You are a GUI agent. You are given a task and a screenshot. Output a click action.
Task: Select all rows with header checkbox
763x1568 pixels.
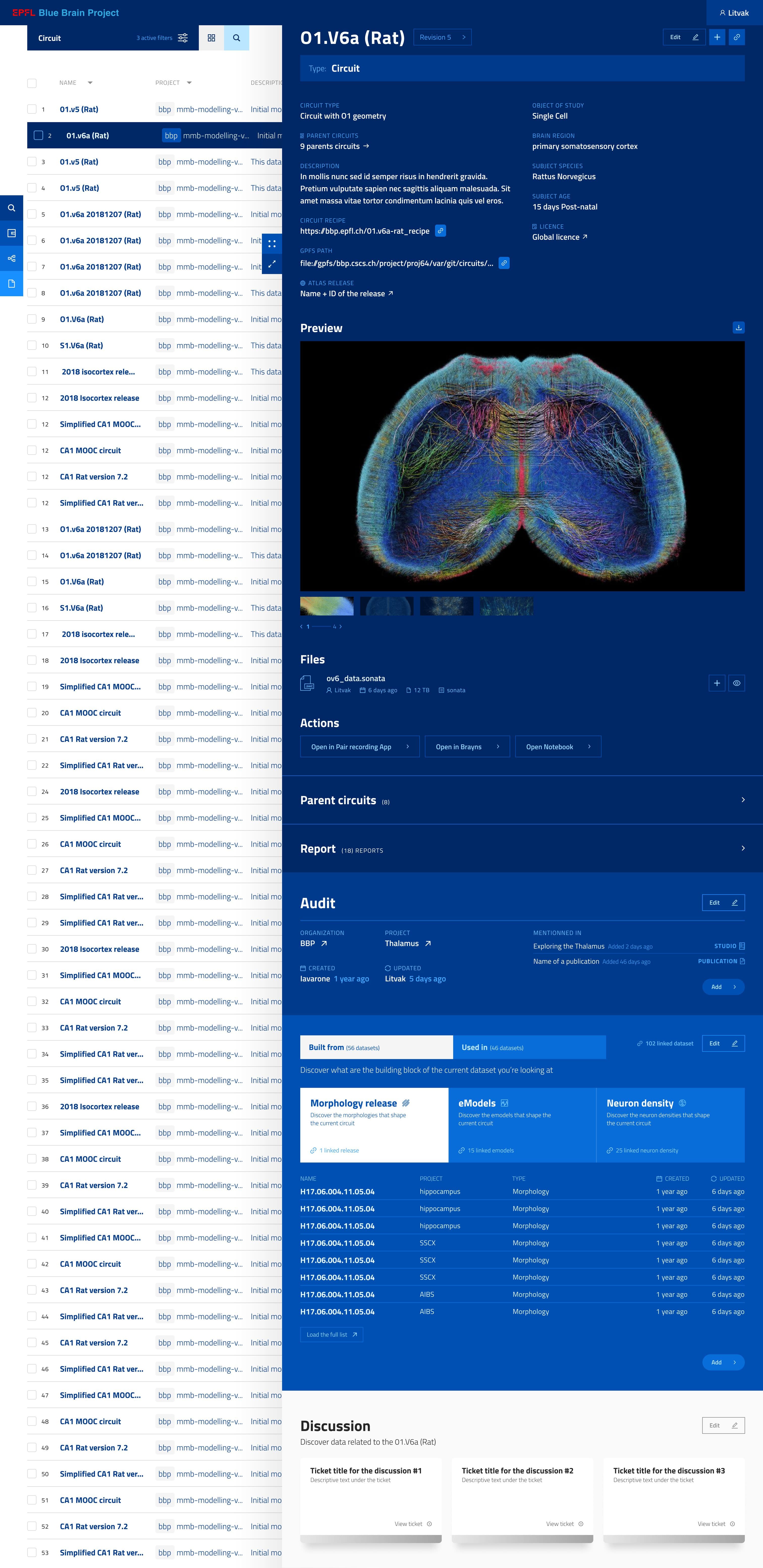[32, 83]
